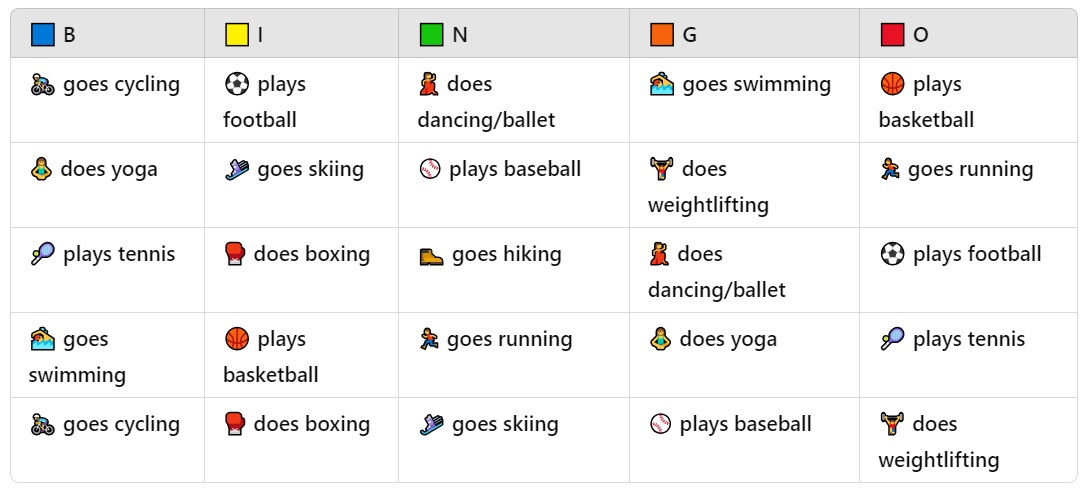This screenshot has width=1089, height=494.
Task: Click the weightlifter icon in G column
Action: click(661, 170)
